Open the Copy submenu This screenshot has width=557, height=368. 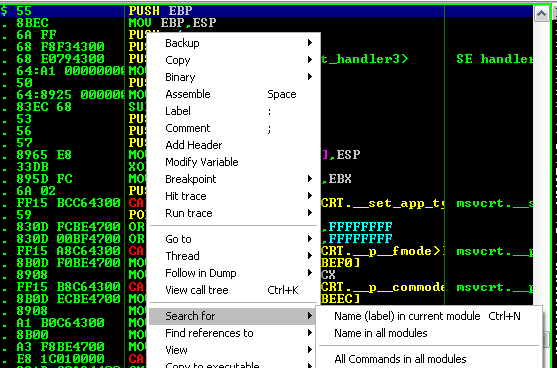233,60
